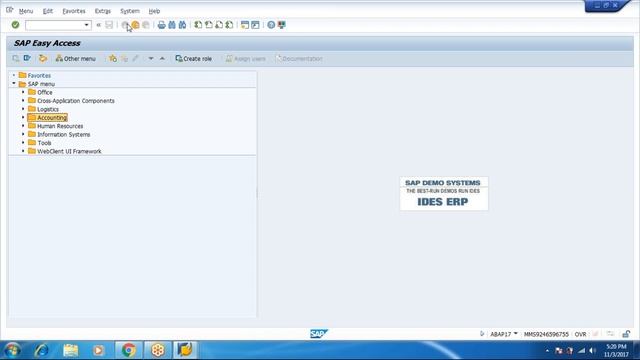Open the Customize Local Layout icon
Image resolution: width=640 pixels, height=360 pixels.
click(x=282, y=25)
